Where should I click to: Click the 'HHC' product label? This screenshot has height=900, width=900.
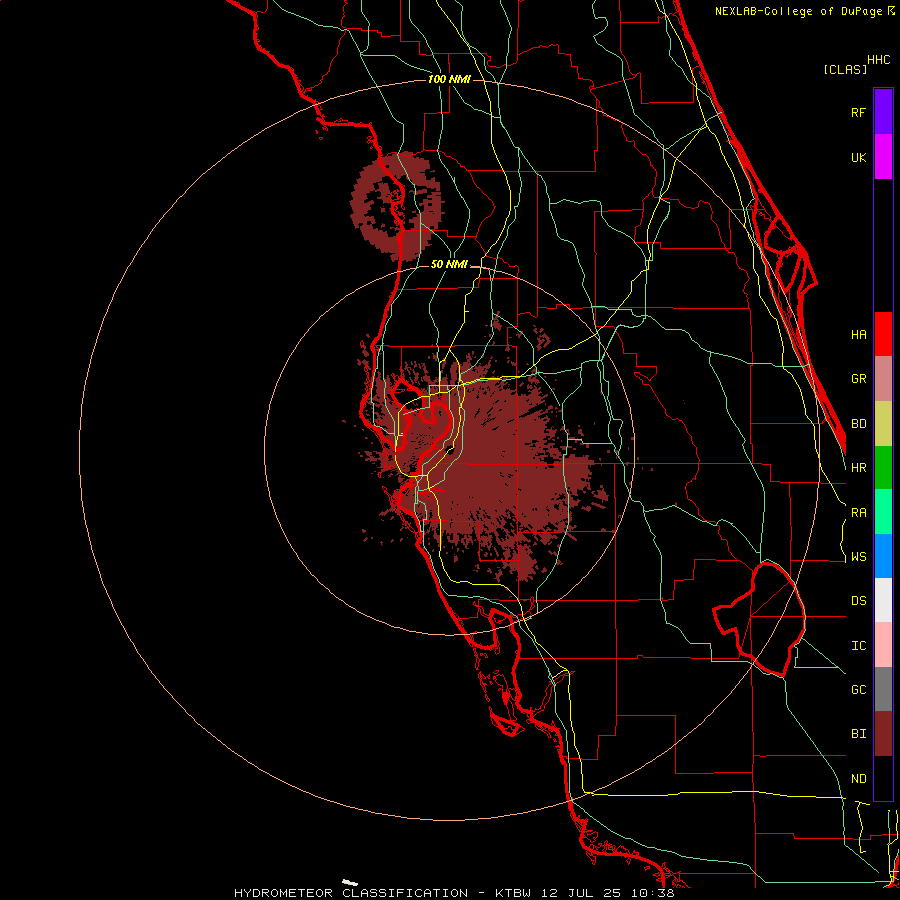pos(879,60)
